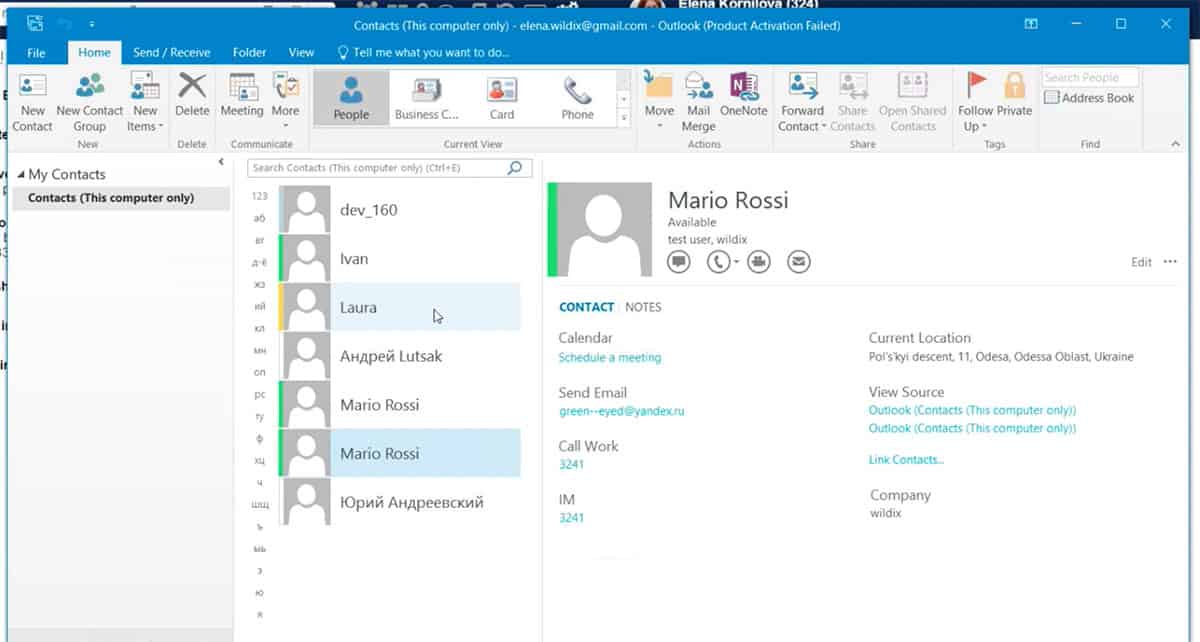Switch to Business Card view

click(427, 98)
